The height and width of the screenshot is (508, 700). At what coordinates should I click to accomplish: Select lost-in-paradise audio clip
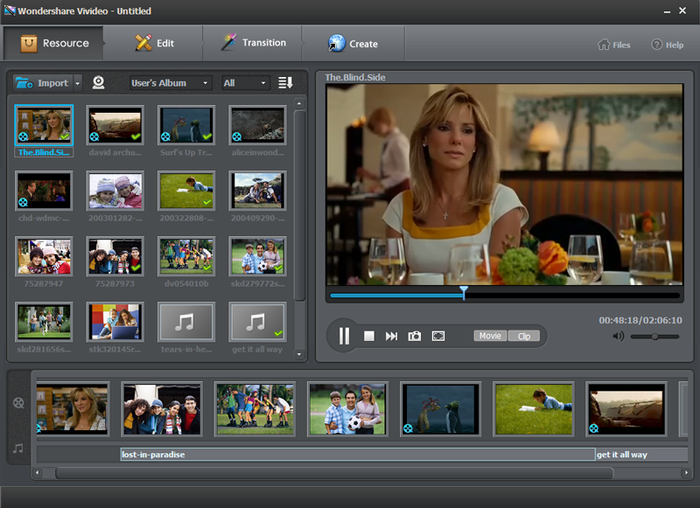[358, 454]
